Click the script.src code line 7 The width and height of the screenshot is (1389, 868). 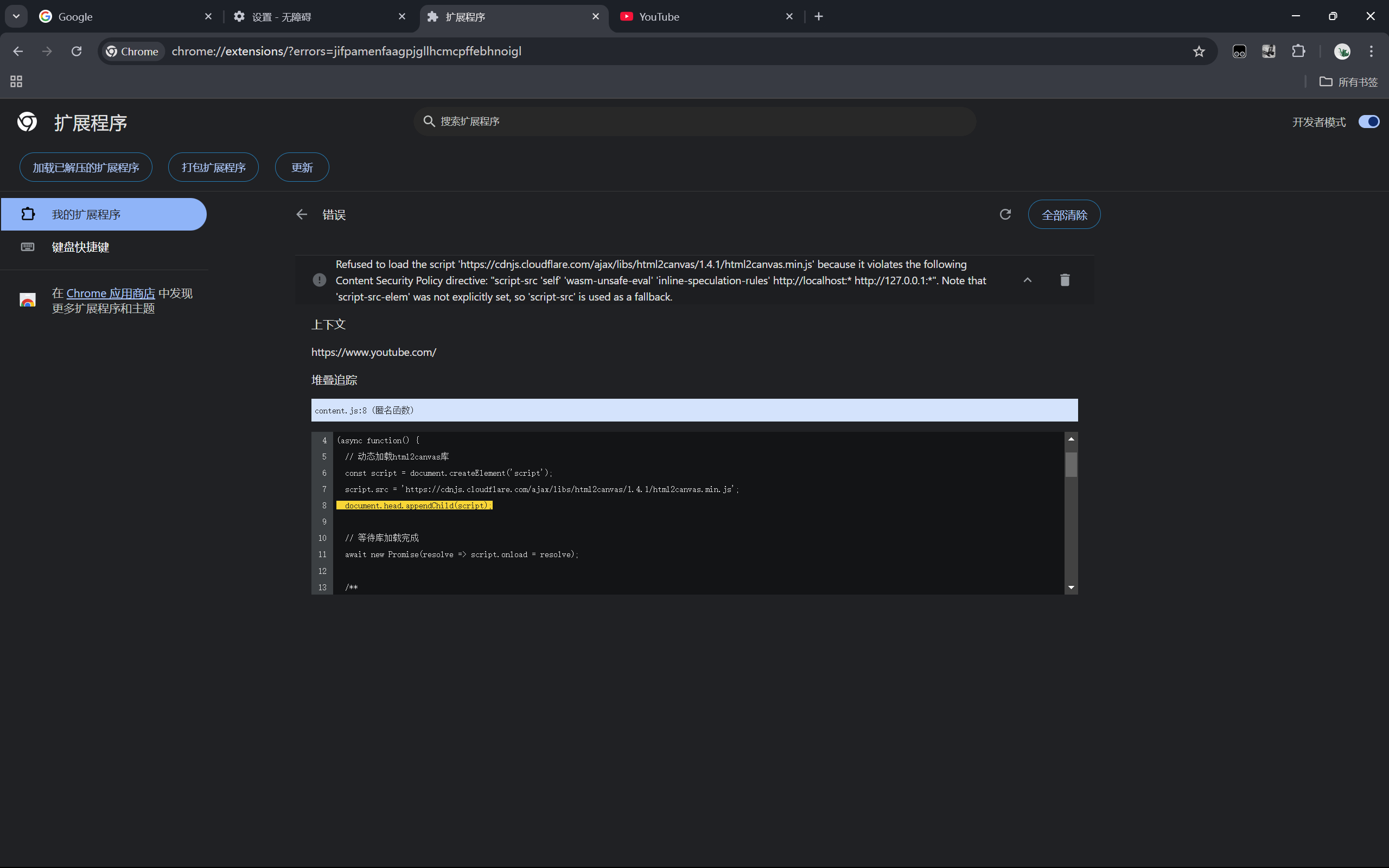pyautogui.click(x=542, y=489)
